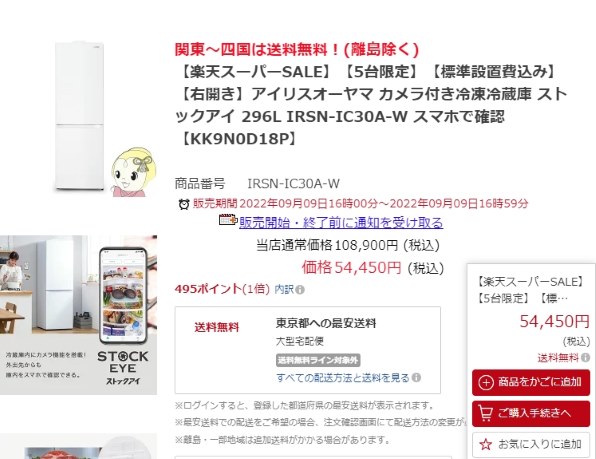Click the cart icon on ご購入手続きへ
The image size is (596, 459).
pyautogui.click(x=485, y=413)
